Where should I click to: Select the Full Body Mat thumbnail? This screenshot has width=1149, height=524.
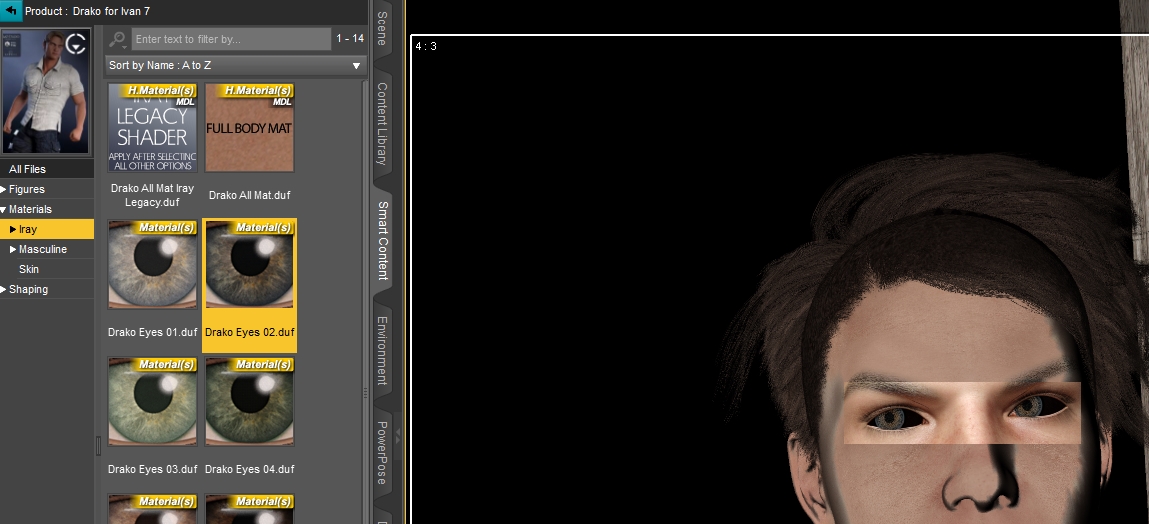pyautogui.click(x=249, y=128)
